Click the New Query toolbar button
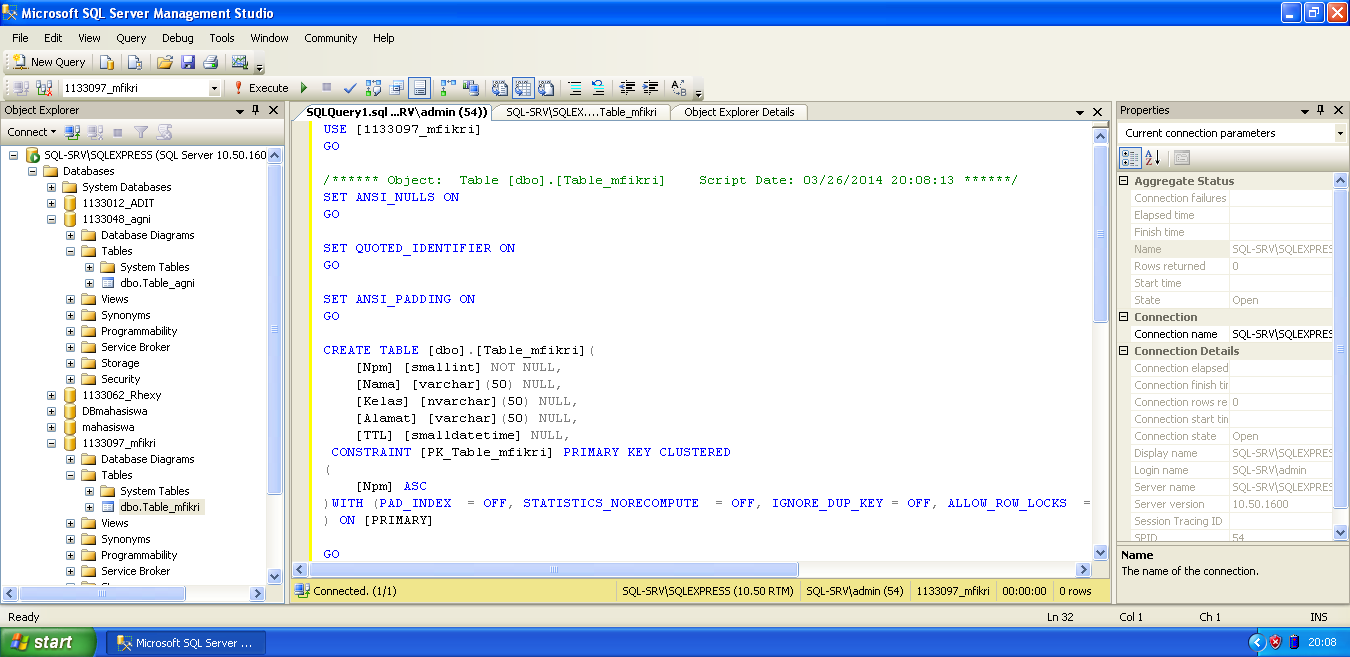Screen dimensions: 1350x657 coord(49,62)
